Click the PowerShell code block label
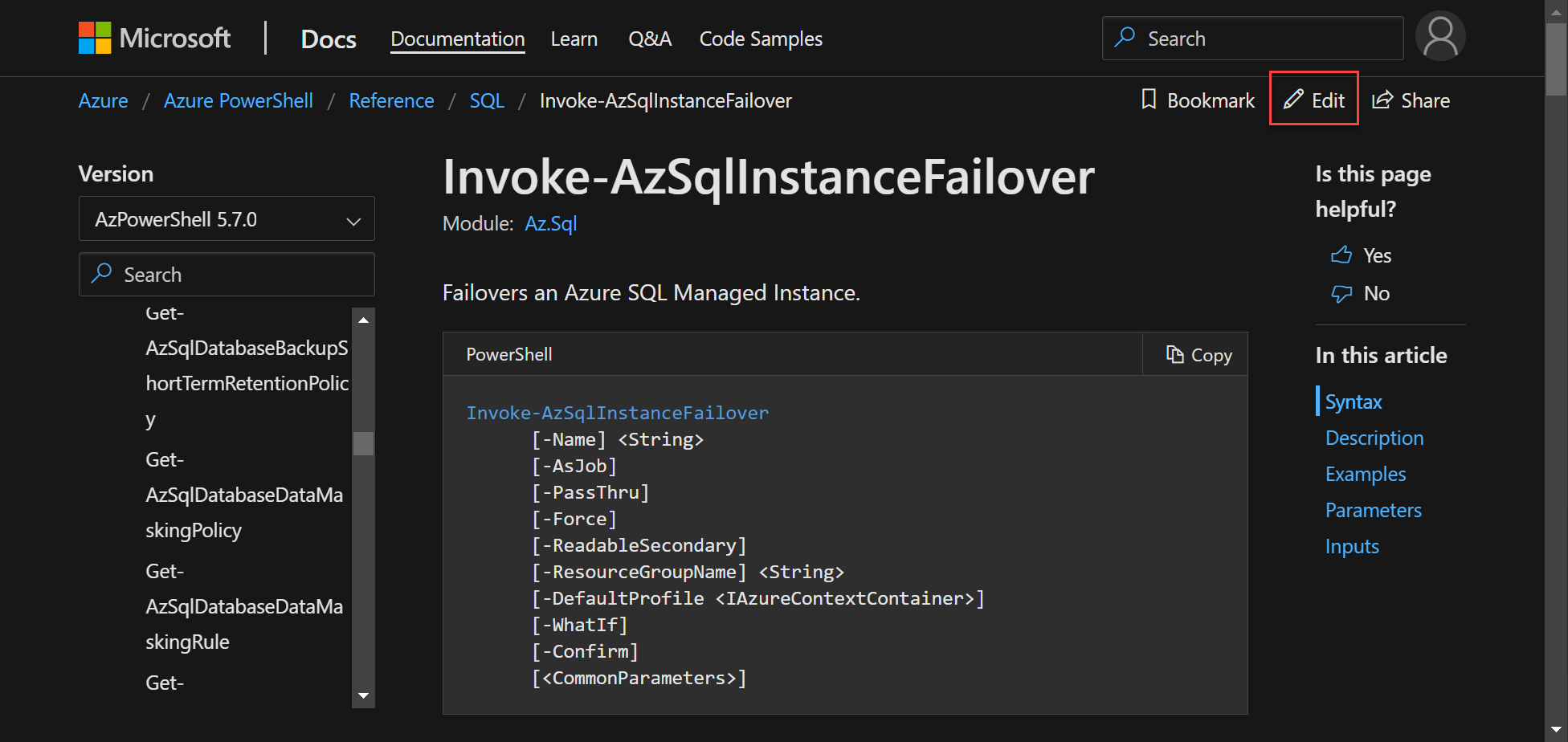Screen dimensions: 1568x742 (508, 354)
